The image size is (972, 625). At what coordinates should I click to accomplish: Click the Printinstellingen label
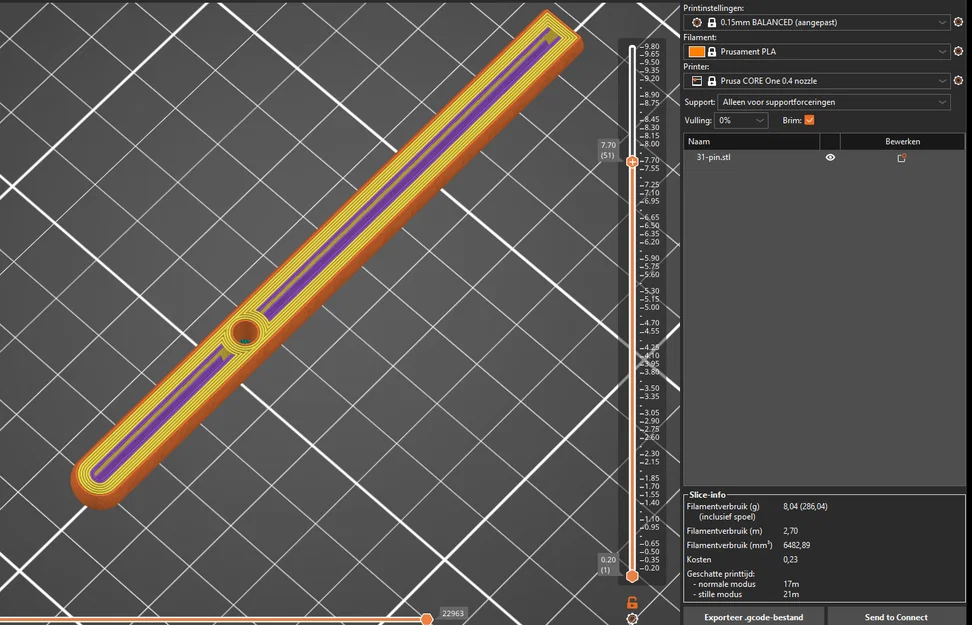pos(714,8)
